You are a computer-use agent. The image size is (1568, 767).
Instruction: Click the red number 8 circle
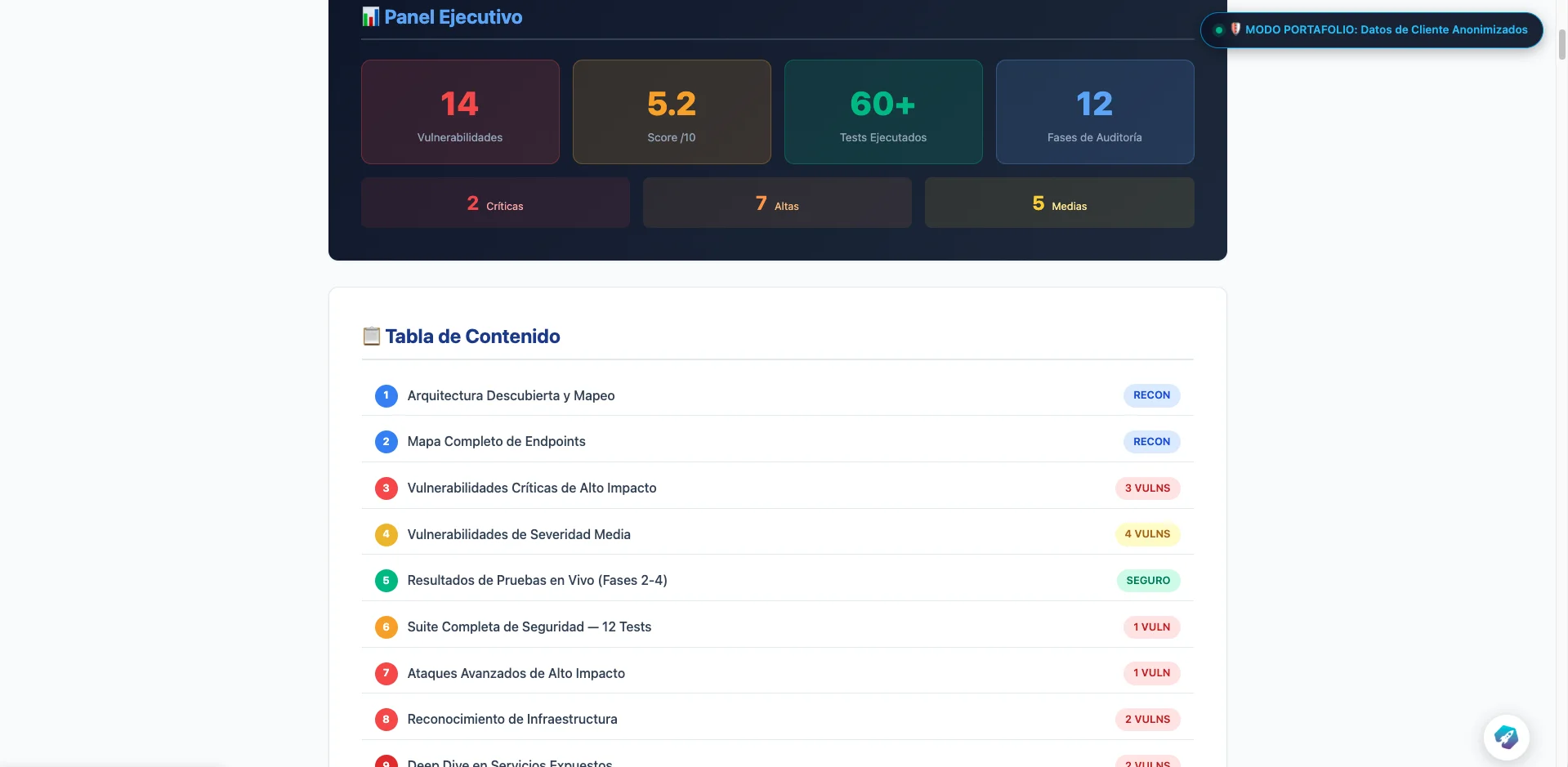point(386,719)
